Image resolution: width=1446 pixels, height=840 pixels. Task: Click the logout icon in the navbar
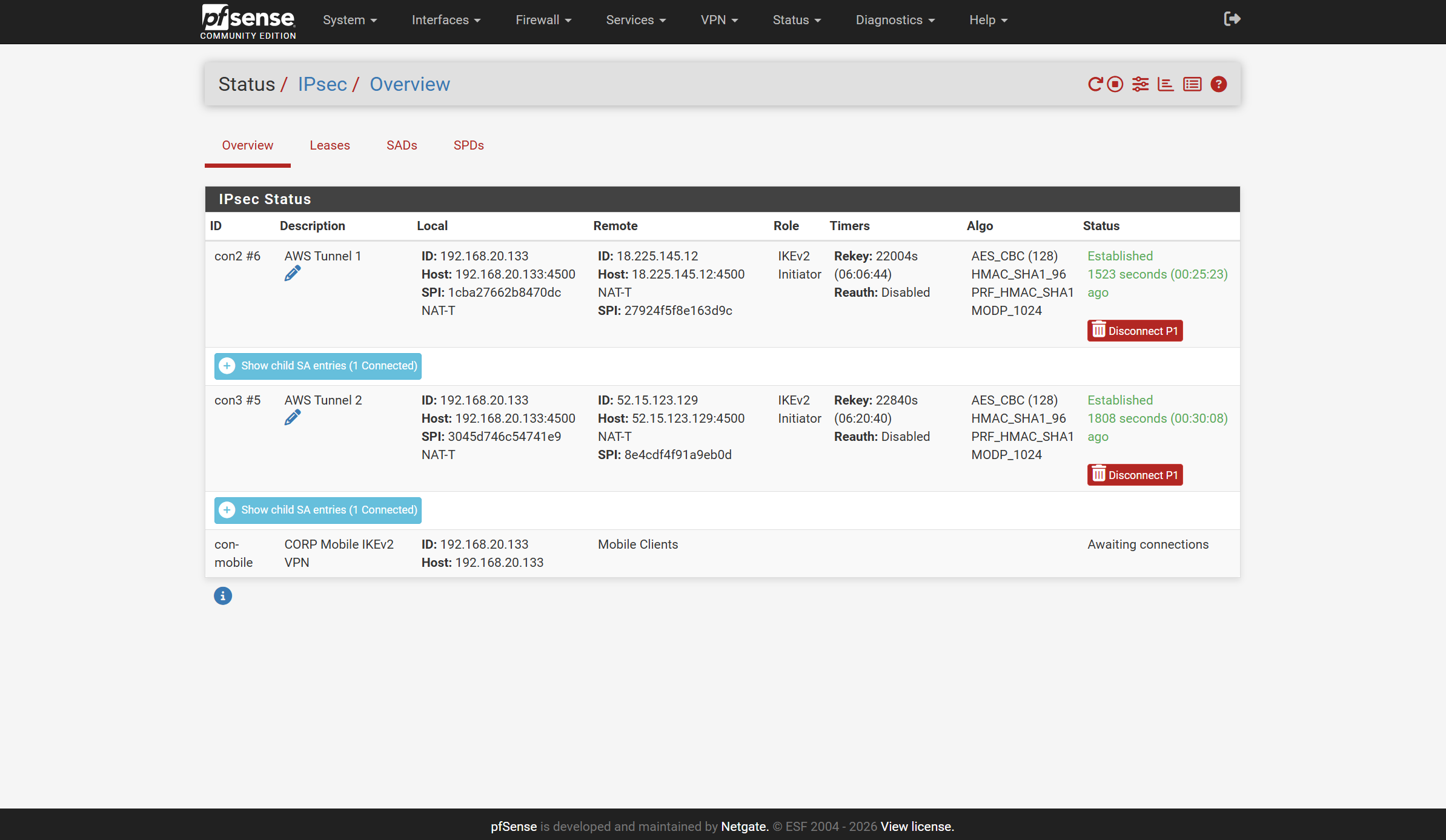1232,19
